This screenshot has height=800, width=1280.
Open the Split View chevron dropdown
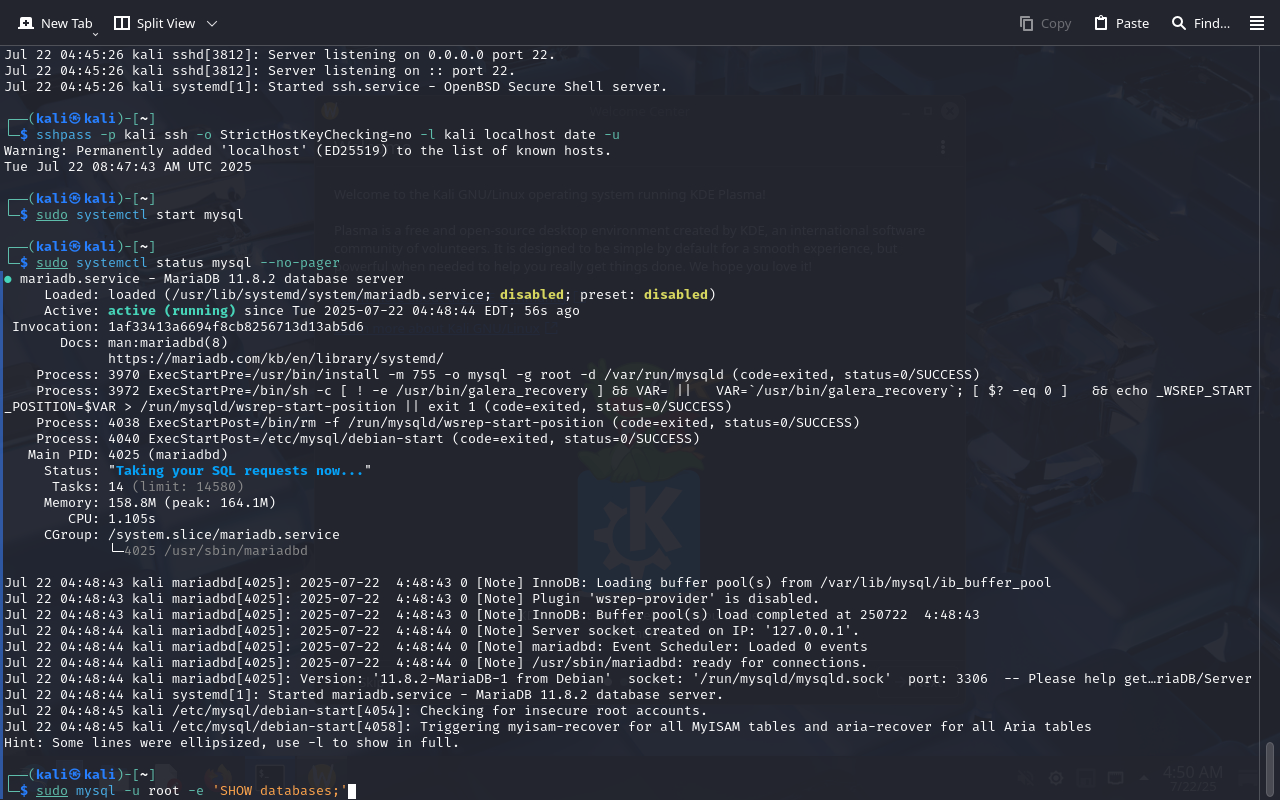(x=211, y=23)
